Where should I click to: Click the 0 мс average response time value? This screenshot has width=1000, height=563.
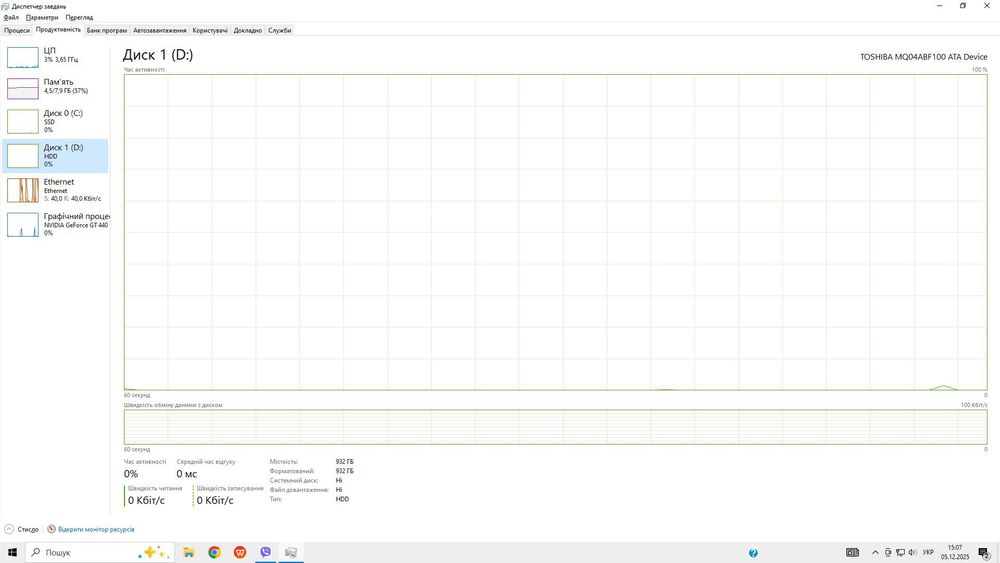click(187, 474)
